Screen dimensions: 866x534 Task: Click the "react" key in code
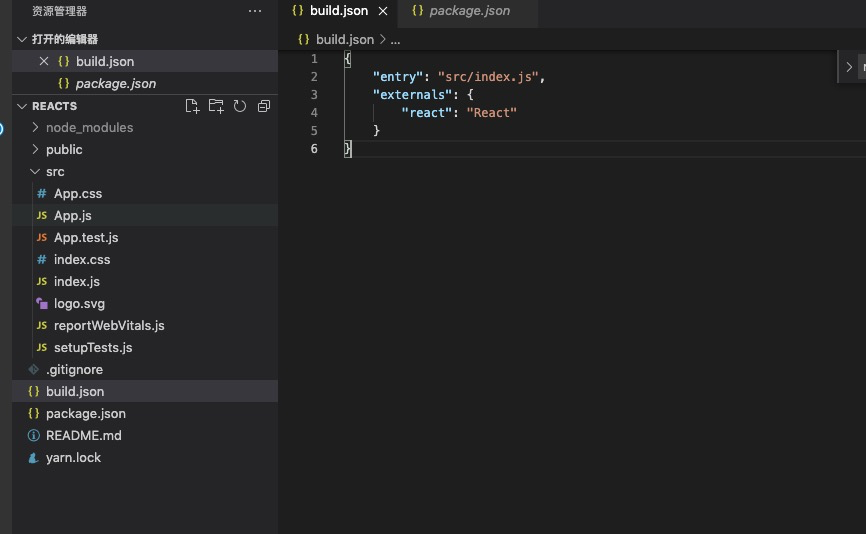point(427,113)
